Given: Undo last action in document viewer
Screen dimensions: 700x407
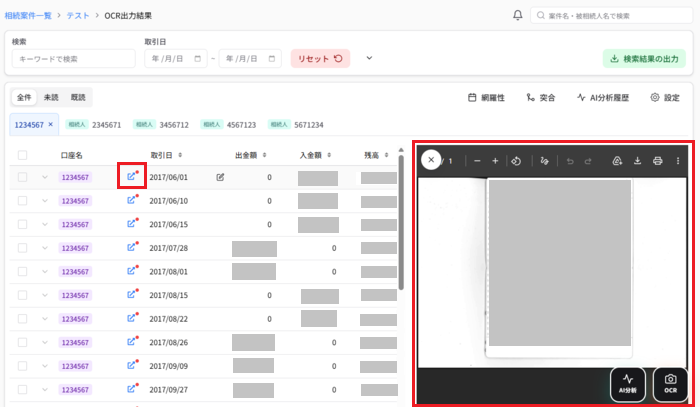Looking at the screenshot, I should (570, 161).
